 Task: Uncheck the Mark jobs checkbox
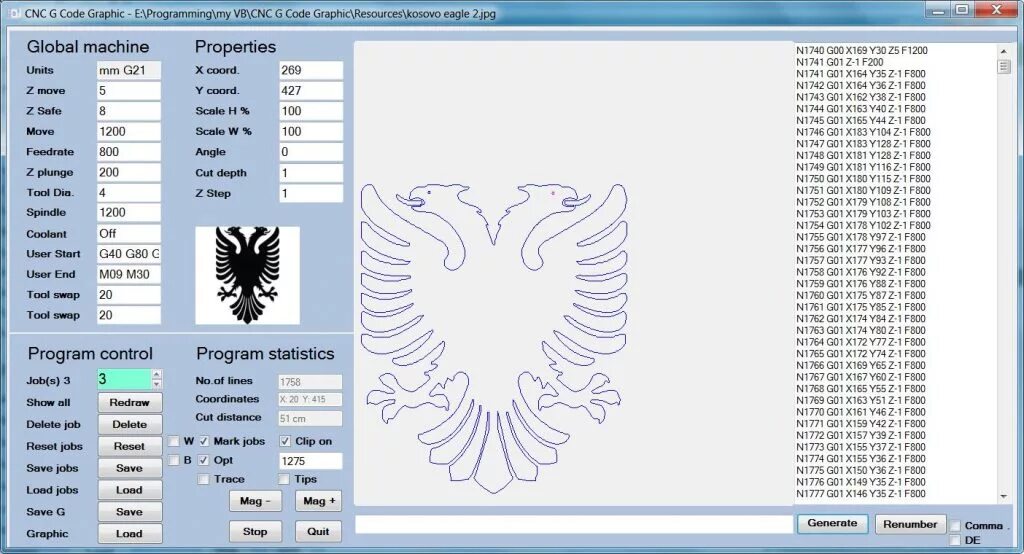click(x=204, y=442)
